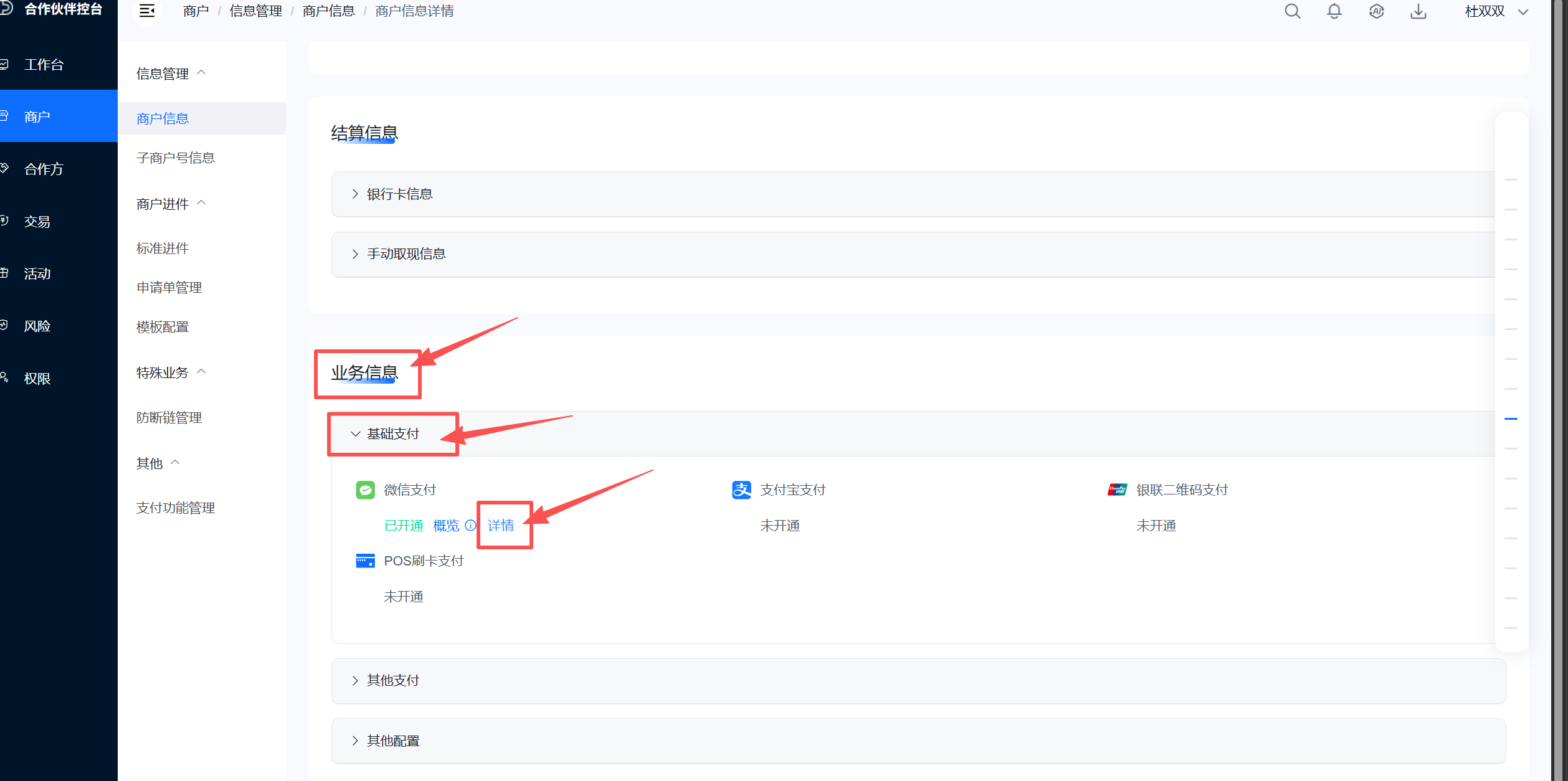Image resolution: width=1568 pixels, height=781 pixels.
Task: Click 详情 link under 微信支付
Action: point(501,526)
